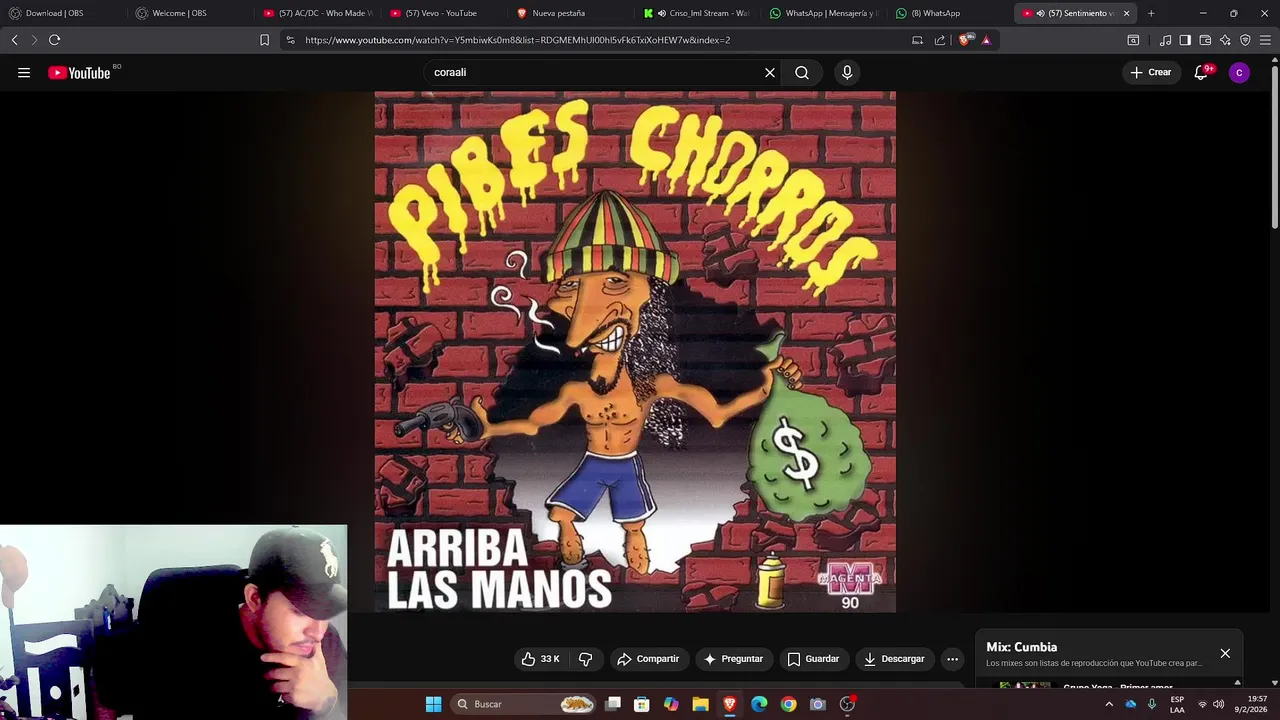Open a new browser tab
The width and height of the screenshot is (1280, 720).
coord(1151,13)
